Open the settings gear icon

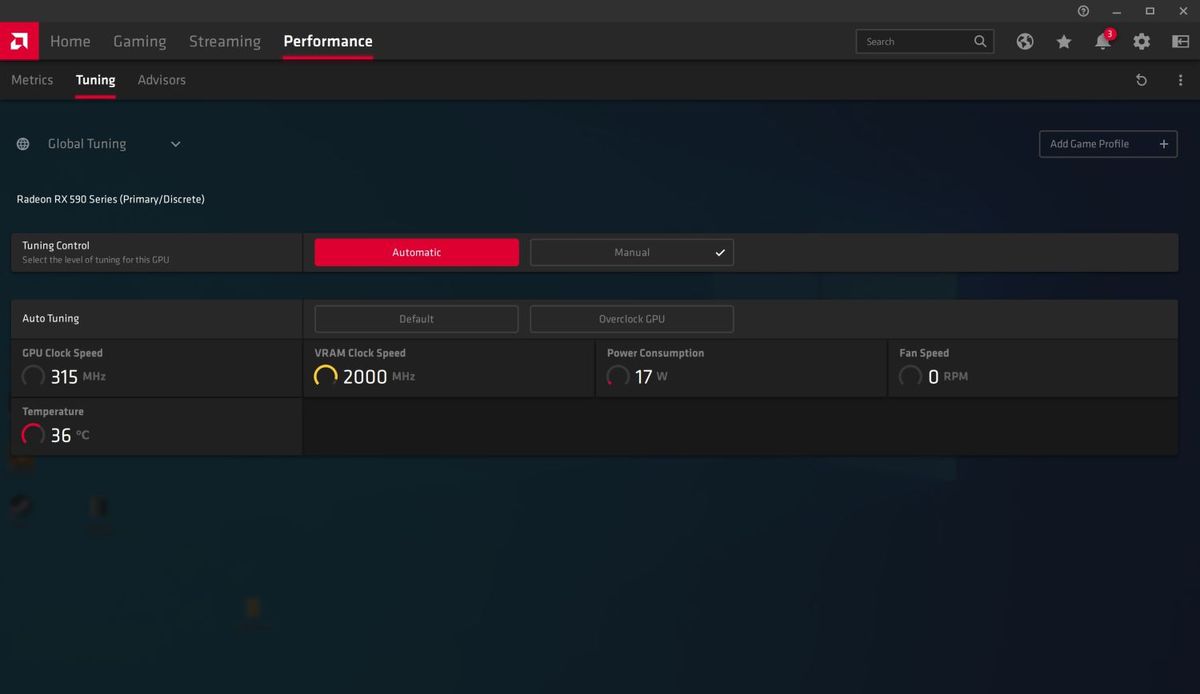[1141, 41]
